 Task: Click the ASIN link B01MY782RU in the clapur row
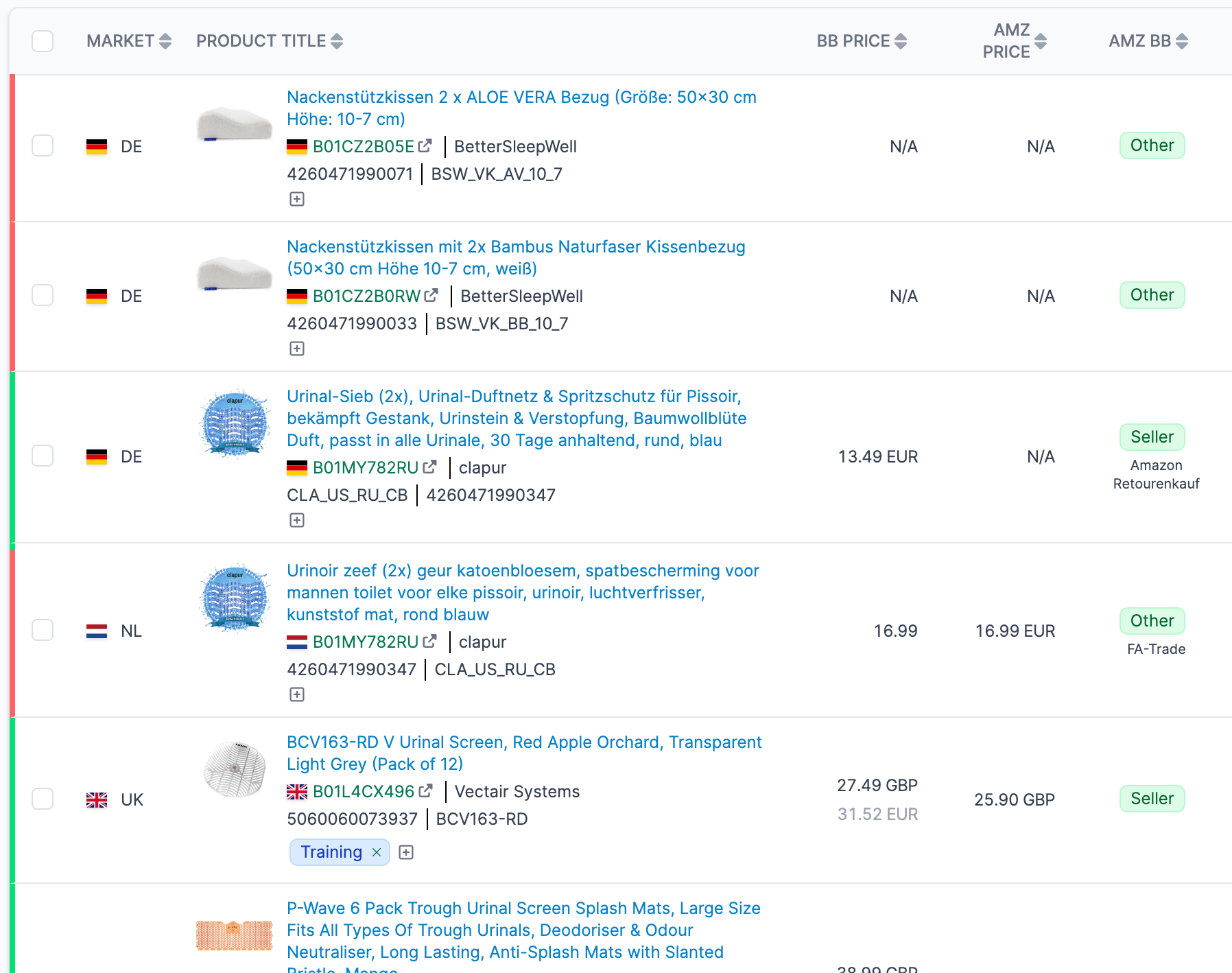pyautogui.click(x=365, y=467)
